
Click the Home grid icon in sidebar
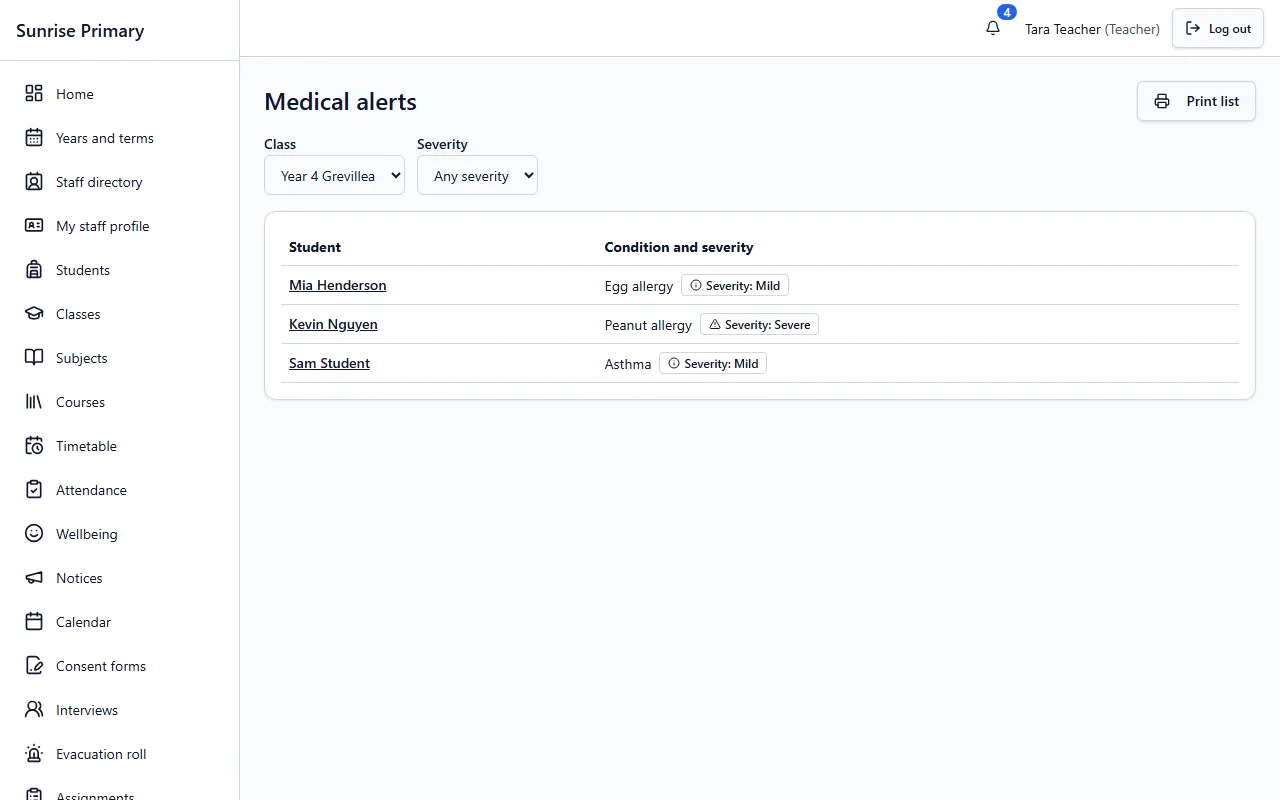[x=34, y=94]
